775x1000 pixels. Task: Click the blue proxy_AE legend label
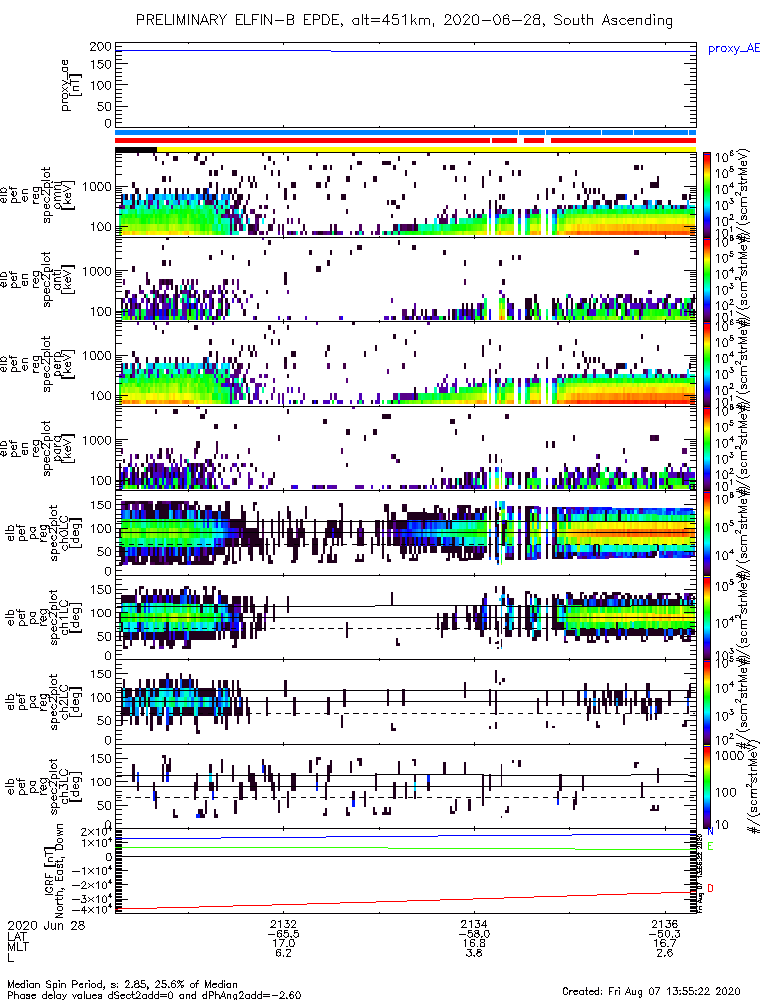734,48
